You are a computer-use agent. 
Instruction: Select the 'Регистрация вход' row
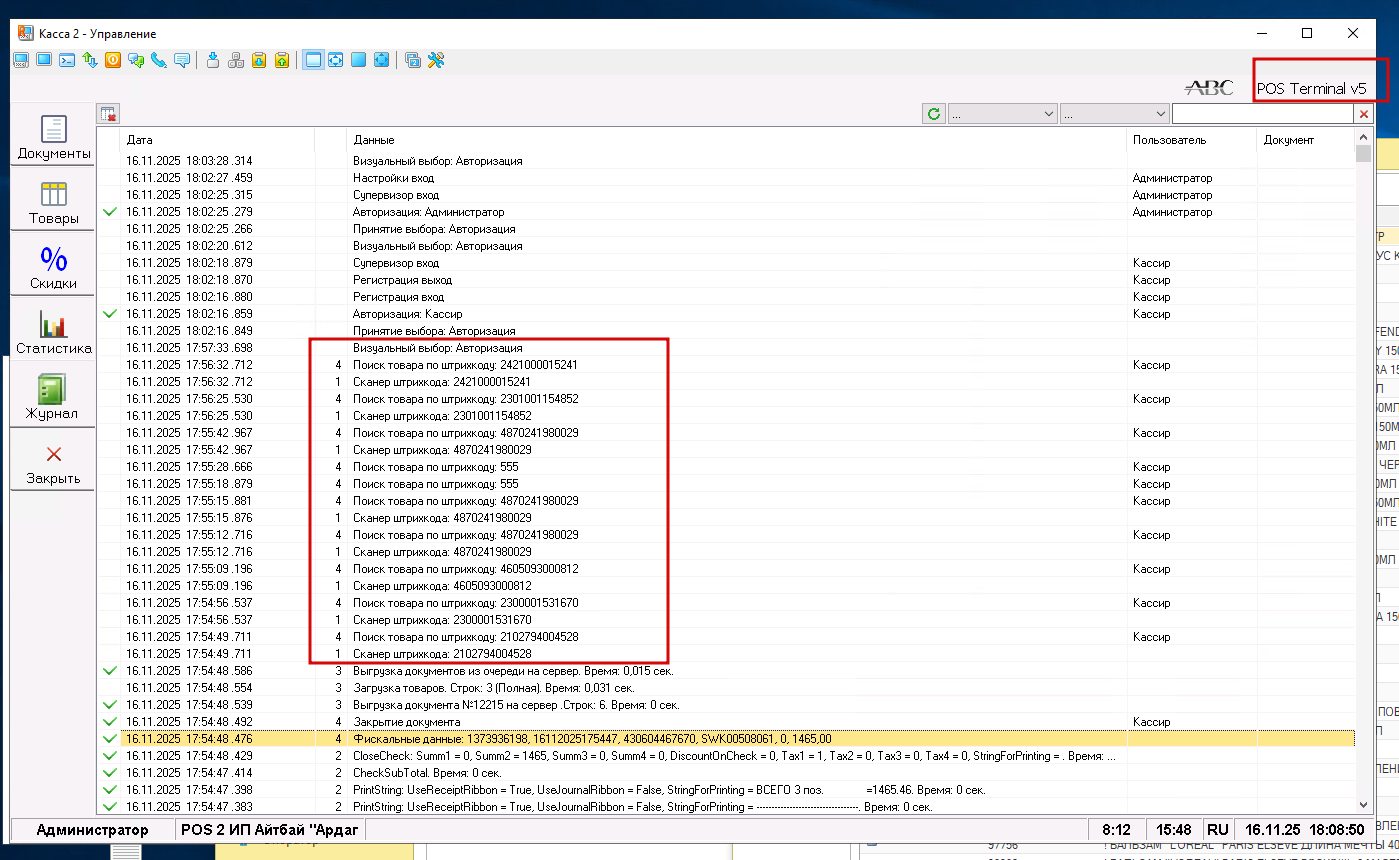coord(727,297)
